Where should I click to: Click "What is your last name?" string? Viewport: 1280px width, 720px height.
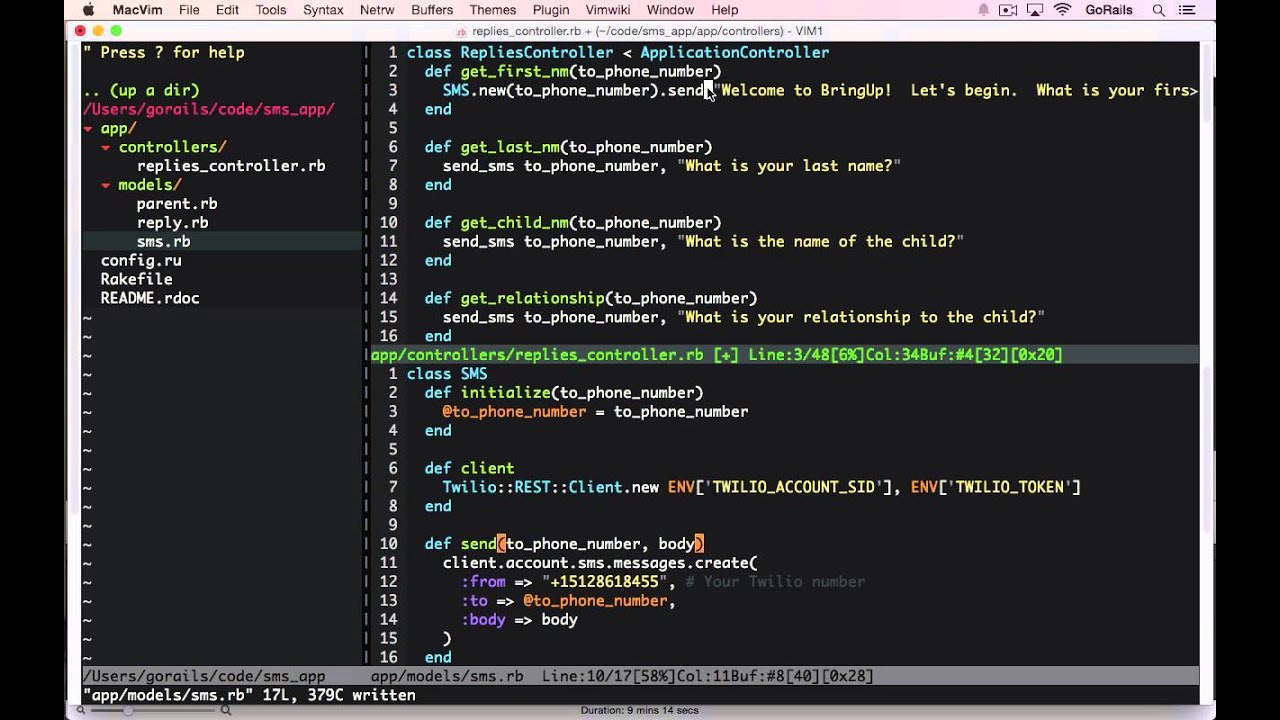click(789, 166)
